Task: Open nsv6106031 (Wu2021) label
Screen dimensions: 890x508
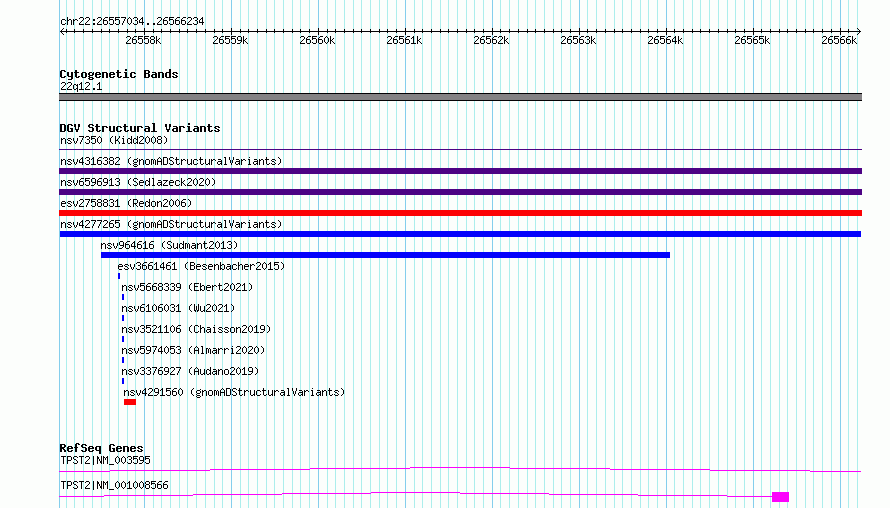Action: pyautogui.click(x=178, y=308)
